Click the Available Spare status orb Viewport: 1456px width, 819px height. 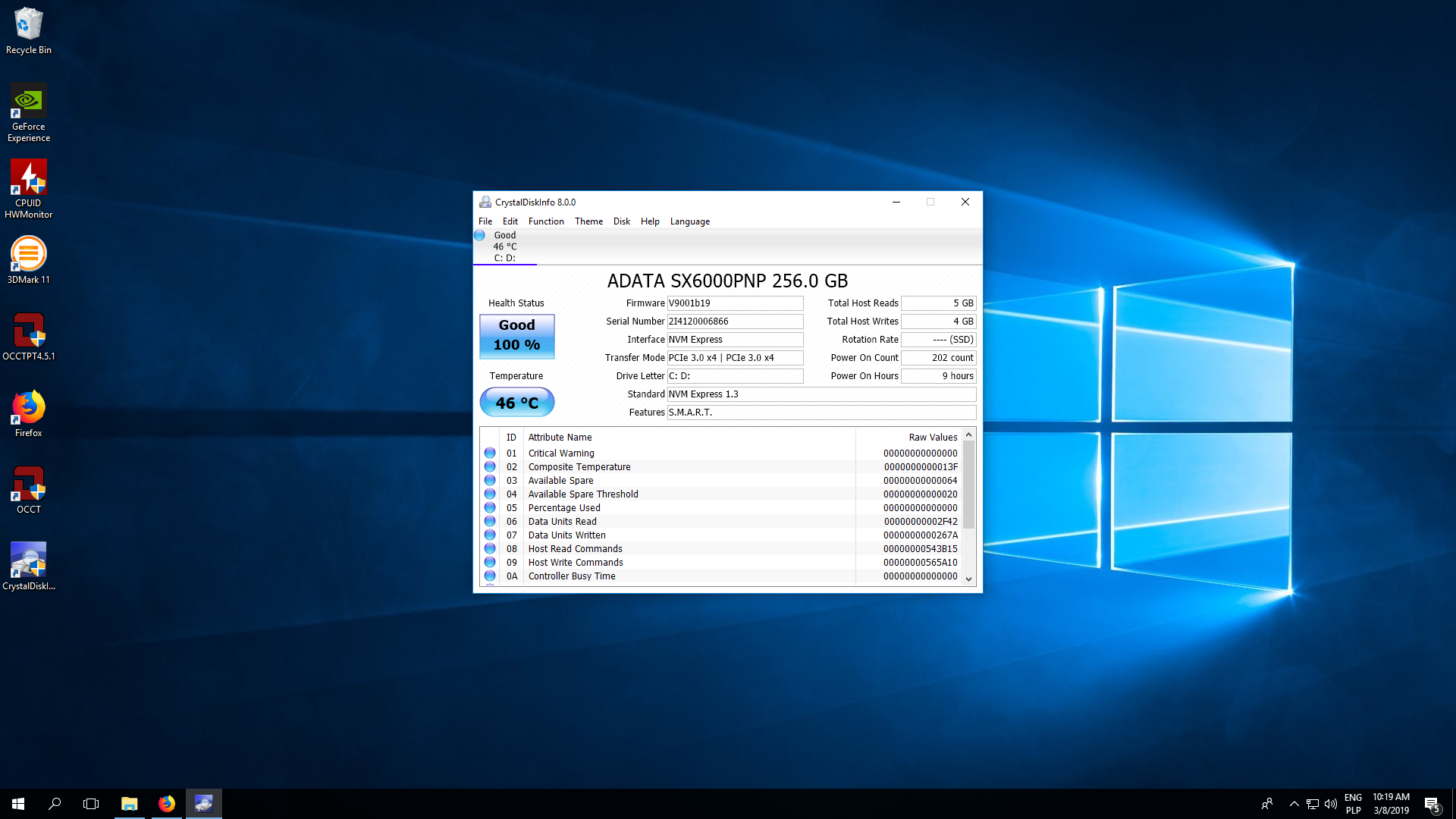click(x=490, y=480)
